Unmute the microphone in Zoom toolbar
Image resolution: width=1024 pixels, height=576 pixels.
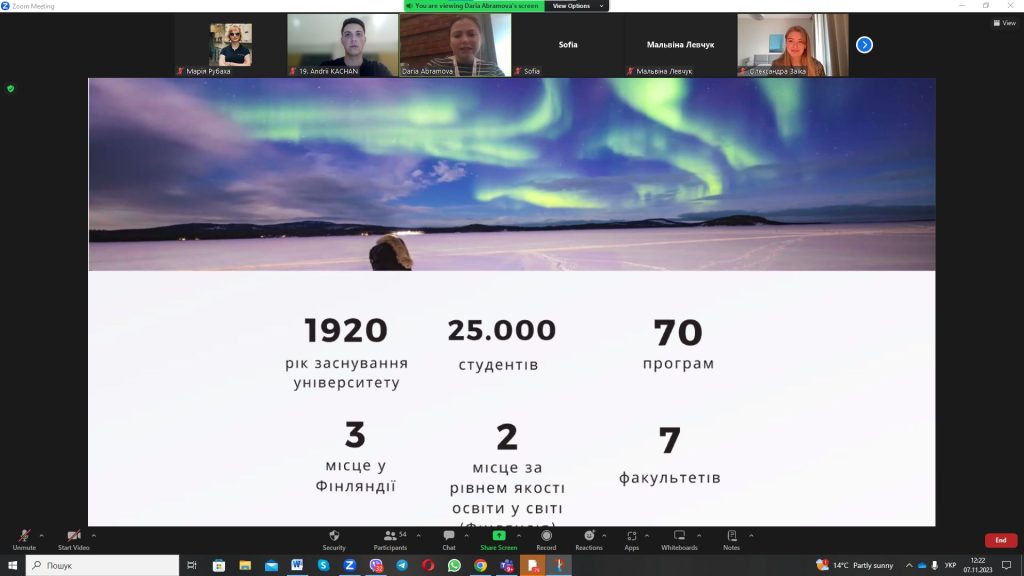(24, 538)
